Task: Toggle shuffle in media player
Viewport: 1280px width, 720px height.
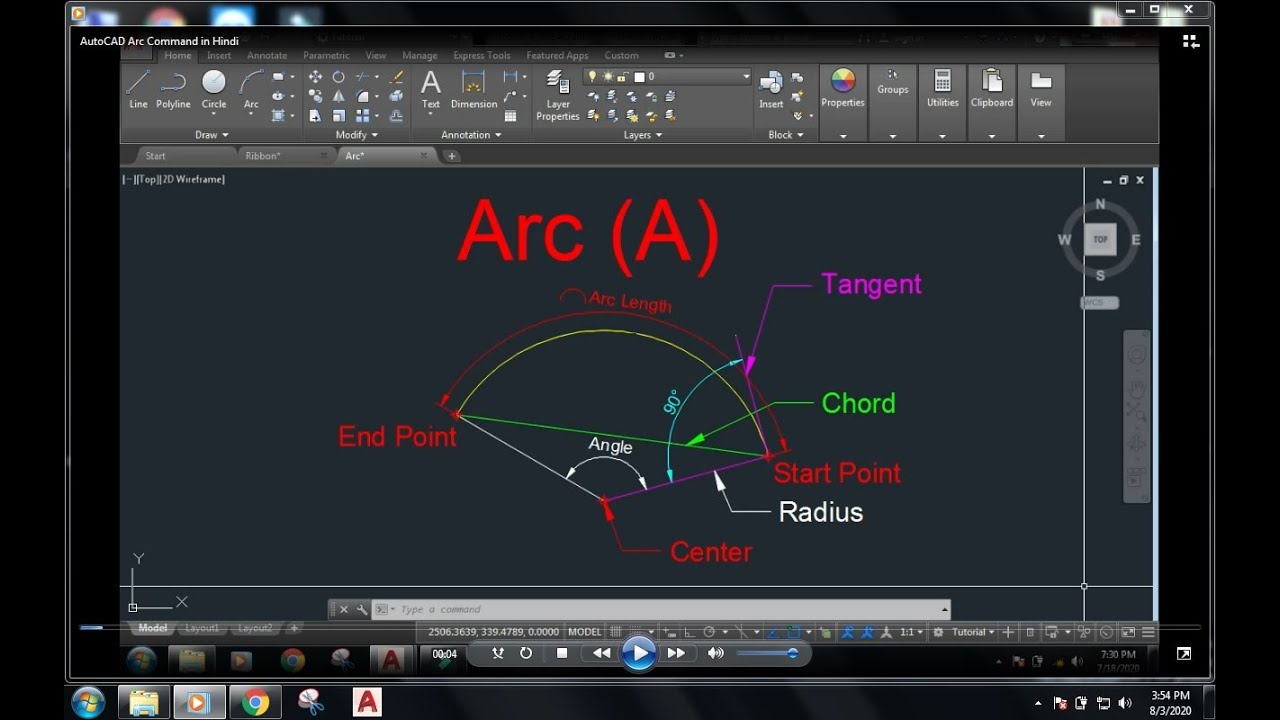Action: pos(498,653)
